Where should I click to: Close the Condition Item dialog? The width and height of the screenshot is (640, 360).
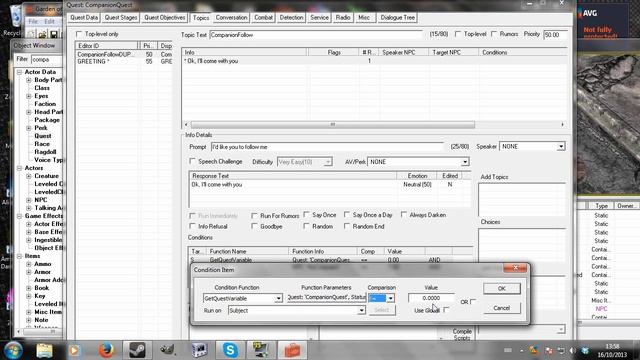click(515, 268)
